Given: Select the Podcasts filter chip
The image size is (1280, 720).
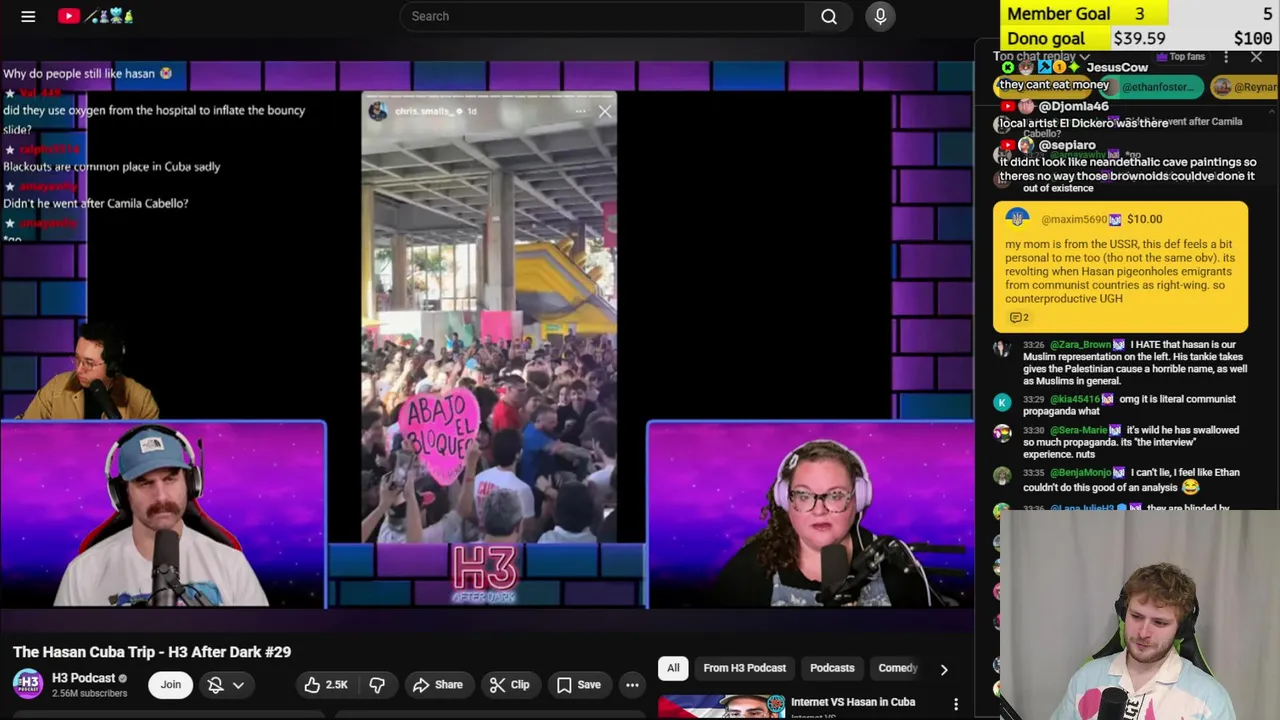Looking at the screenshot, I should point(832,668).
